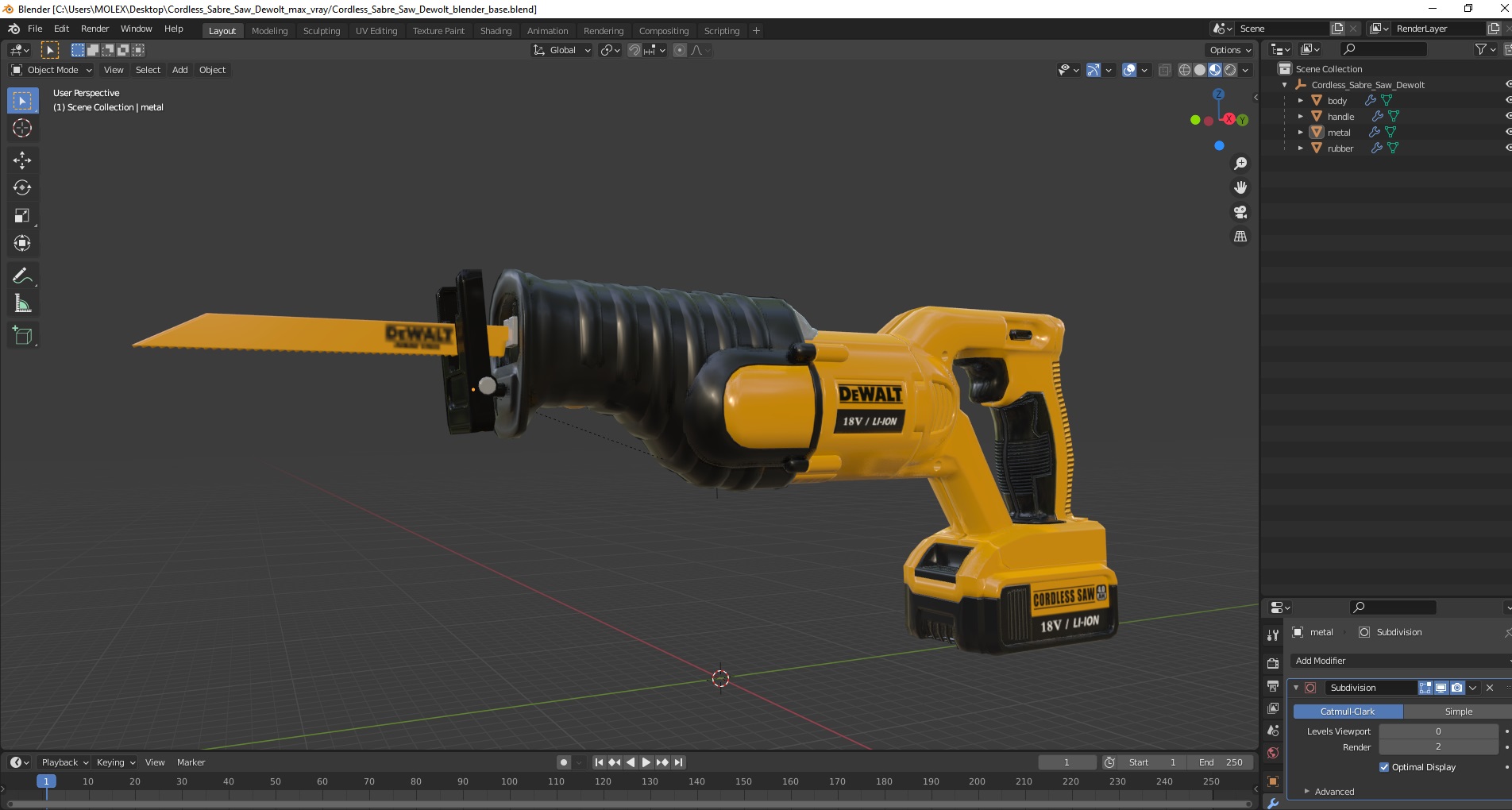The height and width of the screenshot is (810, 1512).
Task: Expand the body object in outliner
Action: 1300,101
